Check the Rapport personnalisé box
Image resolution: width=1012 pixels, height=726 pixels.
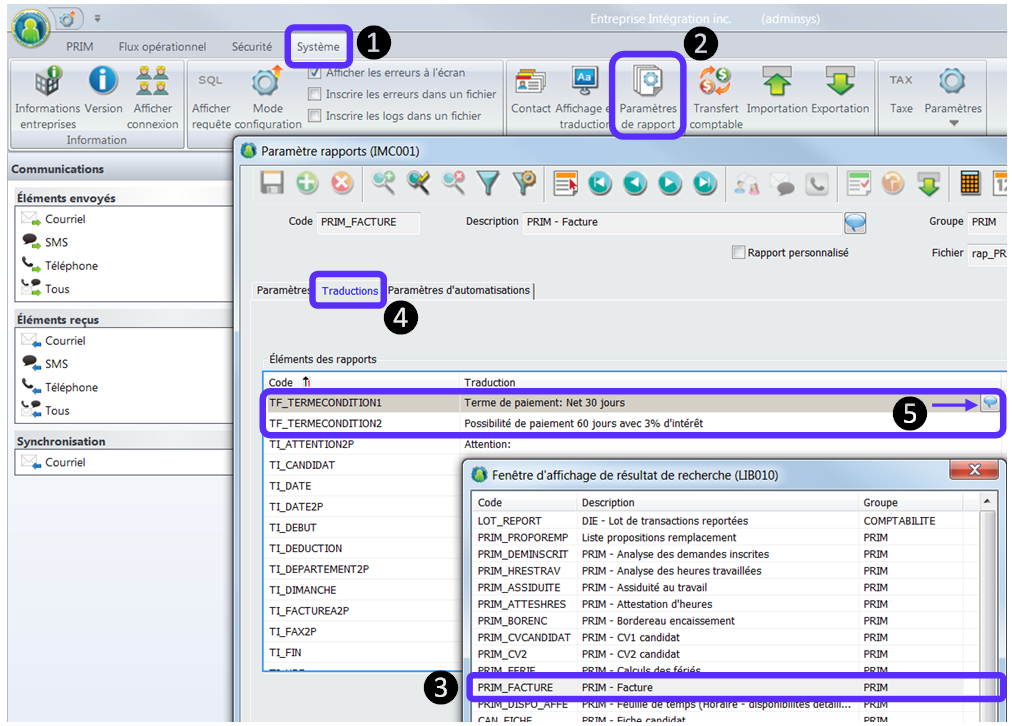[x=739, y=253]
